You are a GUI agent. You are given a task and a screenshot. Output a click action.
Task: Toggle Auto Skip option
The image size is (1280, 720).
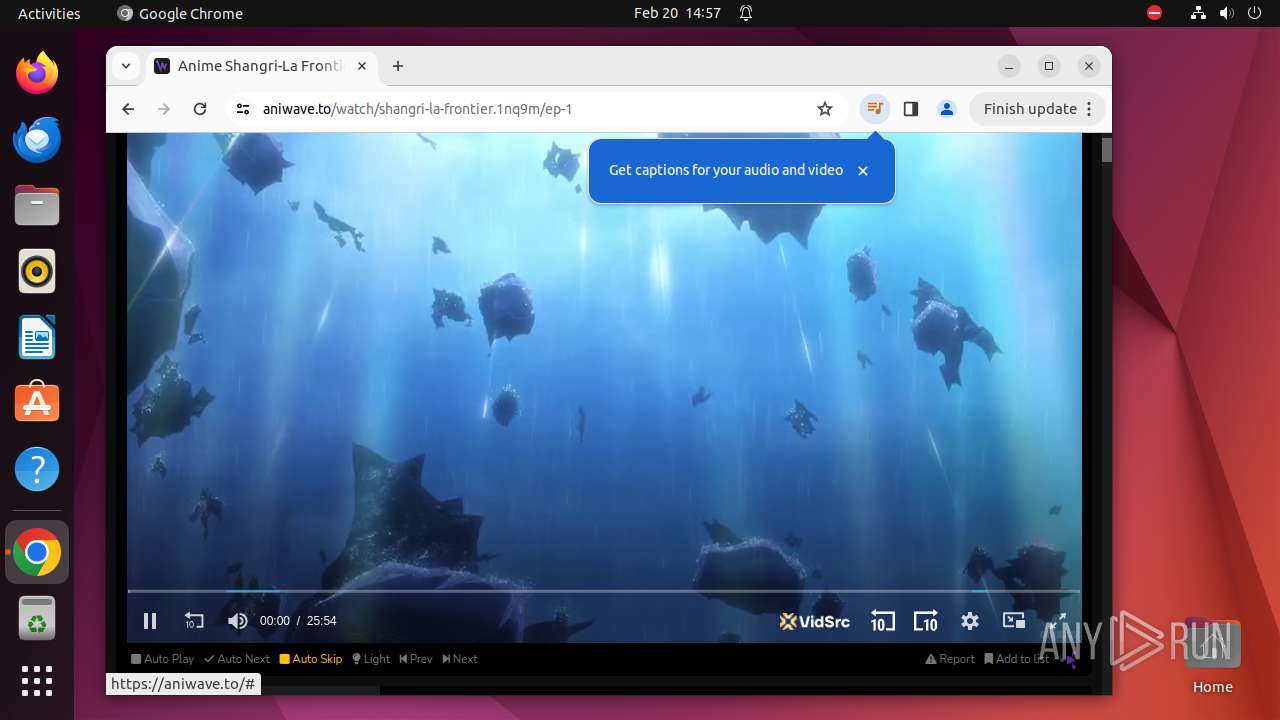pos(311,659)
